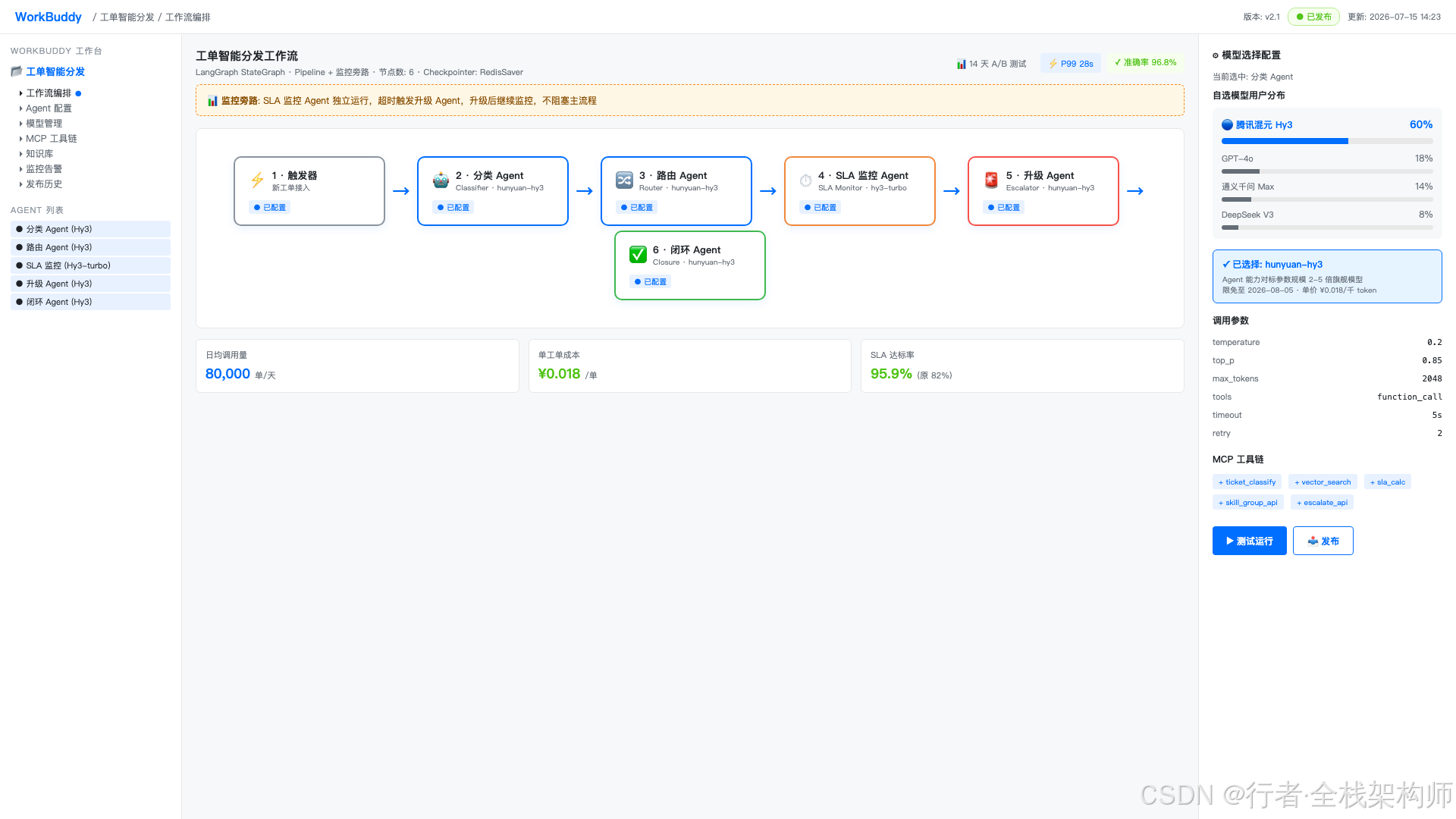Image resolution: width=1456 pixels, height=819 pixels.
Task: Click 工单智能分发 in the breadcrumb
Action: click(x=127, y=17)
